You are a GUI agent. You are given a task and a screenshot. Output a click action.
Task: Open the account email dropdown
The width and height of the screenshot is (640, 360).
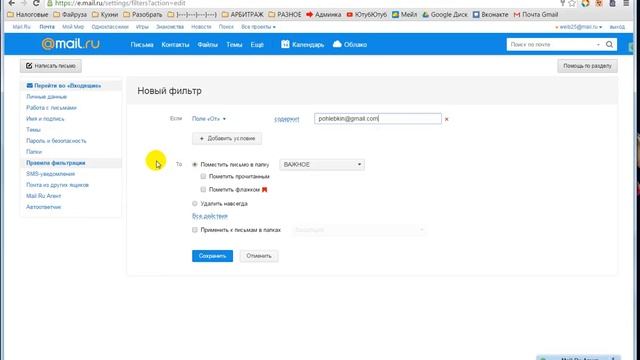pyautogui.click(x=579, y=27)
